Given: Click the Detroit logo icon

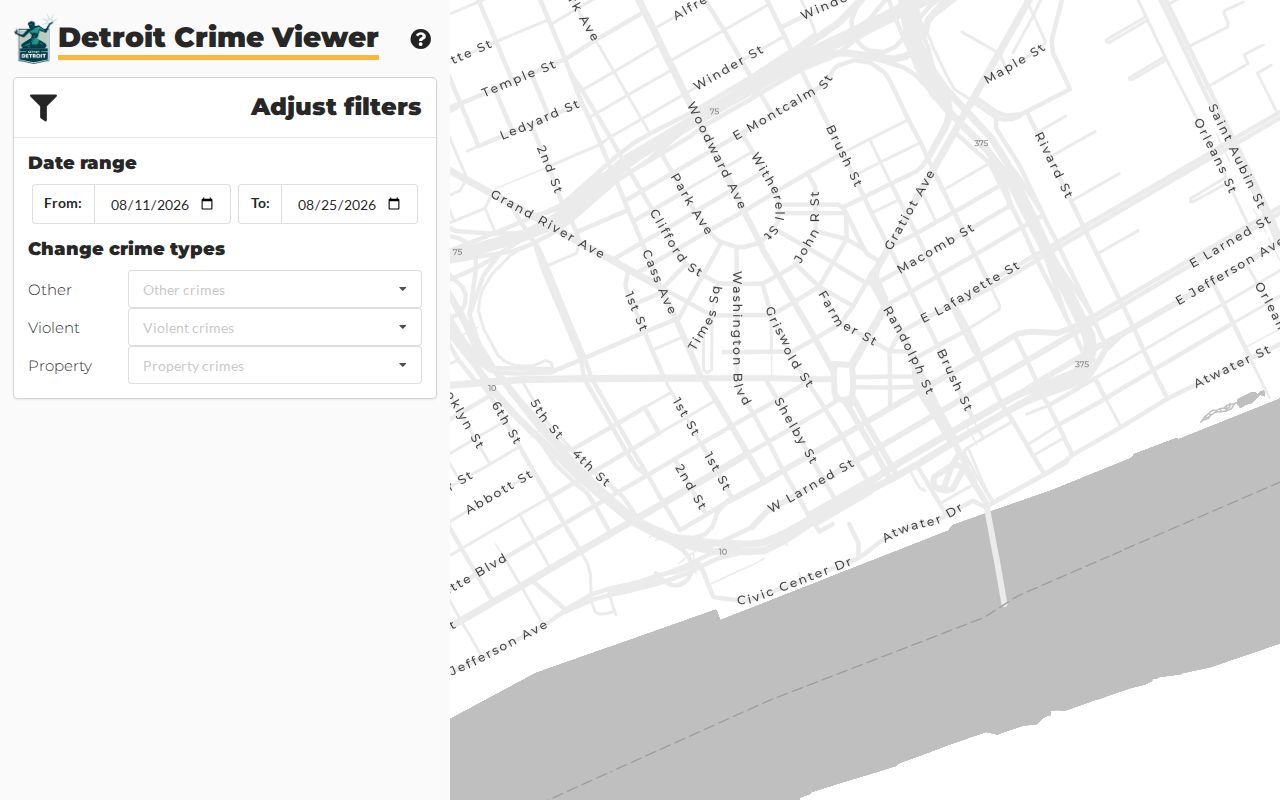Looking at the screenshot, I should pyautogui.click(x=33, y=40).
